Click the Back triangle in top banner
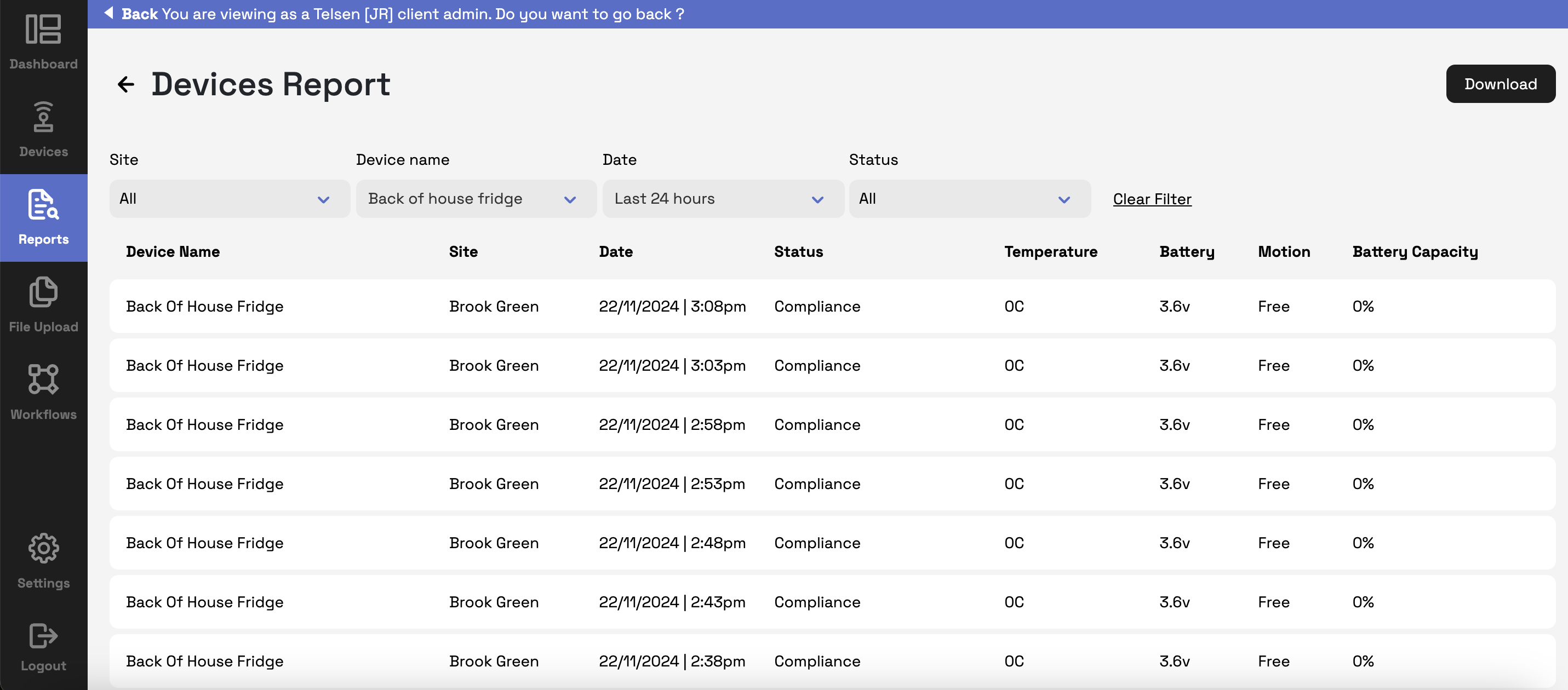The height and width of the screenshot is (690, 1568). tap(109, 13)
